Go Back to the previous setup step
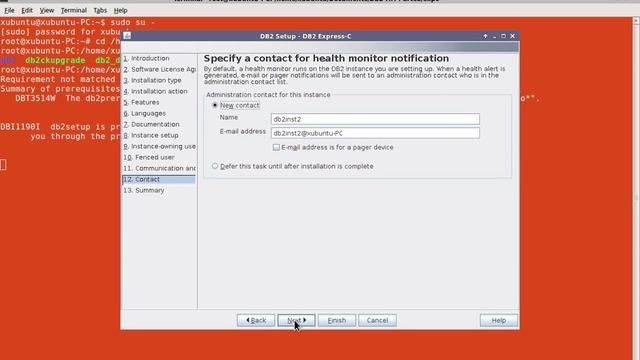 tap(256, 320)
